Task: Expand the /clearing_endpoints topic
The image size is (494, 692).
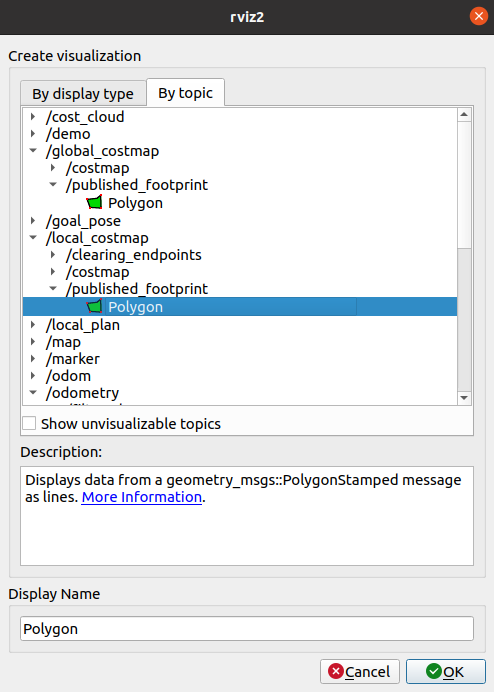Action: pos(53,255)
